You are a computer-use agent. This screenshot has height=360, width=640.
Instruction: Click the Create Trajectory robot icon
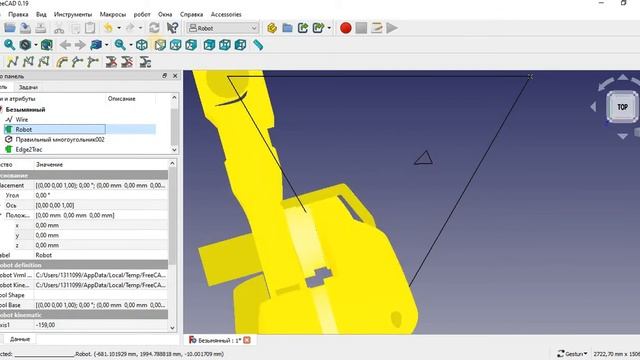point(13,62)
